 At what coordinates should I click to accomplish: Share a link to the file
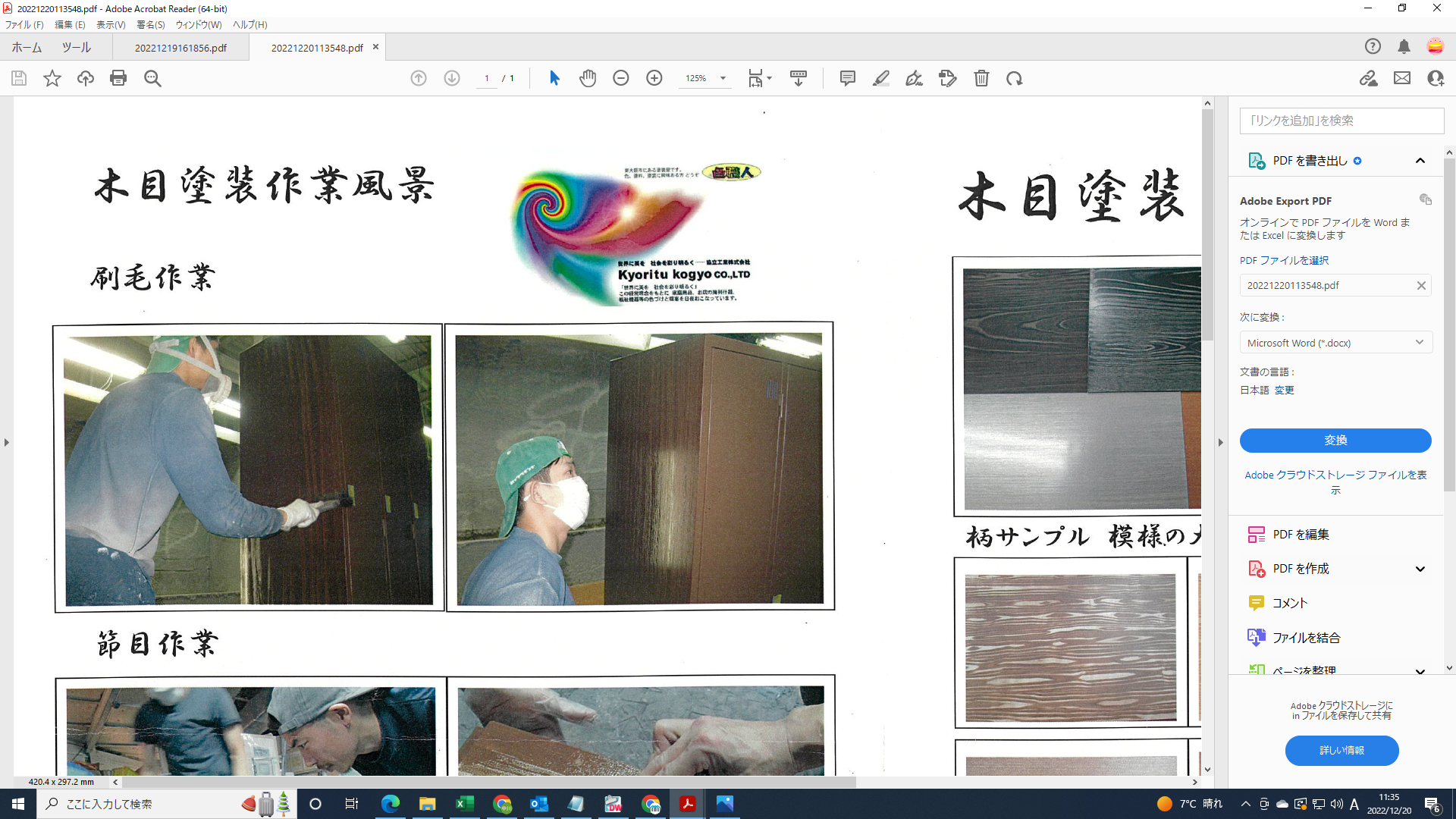tap(1368, 78)
